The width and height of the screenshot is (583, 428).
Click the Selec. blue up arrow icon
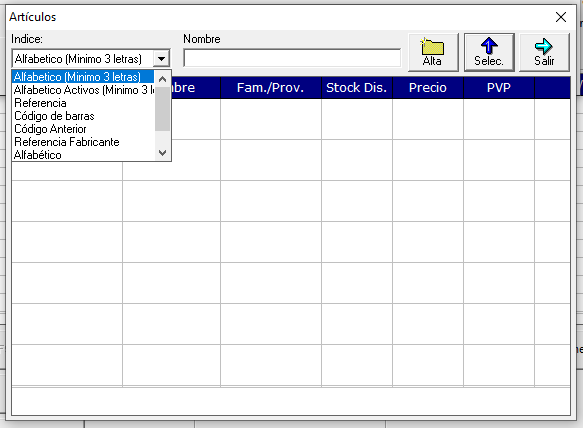click(489, 46)
